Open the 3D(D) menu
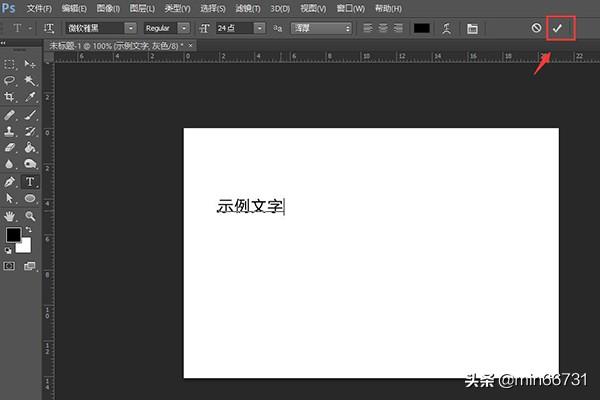This screenshot has width=600, height=400. 280,8
